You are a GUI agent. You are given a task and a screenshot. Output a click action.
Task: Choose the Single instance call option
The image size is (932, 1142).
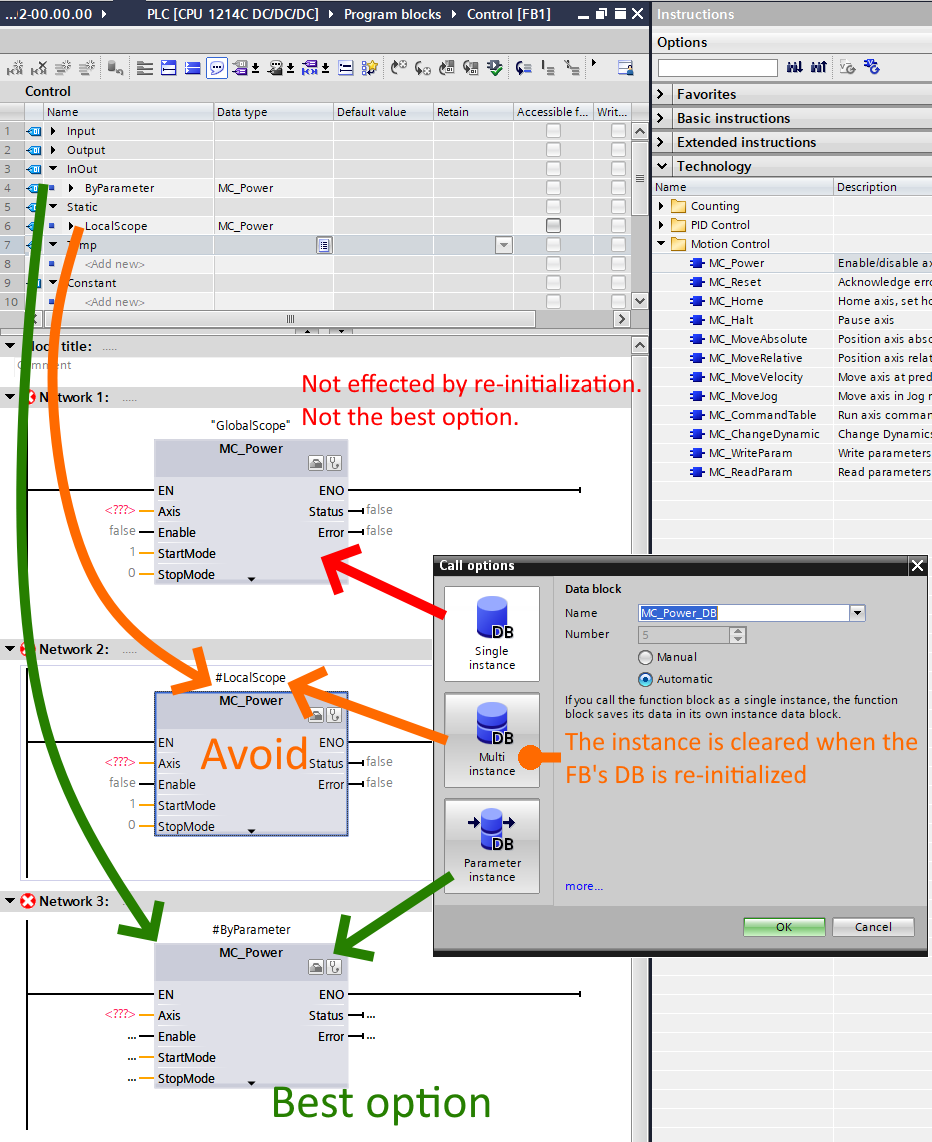(492, 634)
